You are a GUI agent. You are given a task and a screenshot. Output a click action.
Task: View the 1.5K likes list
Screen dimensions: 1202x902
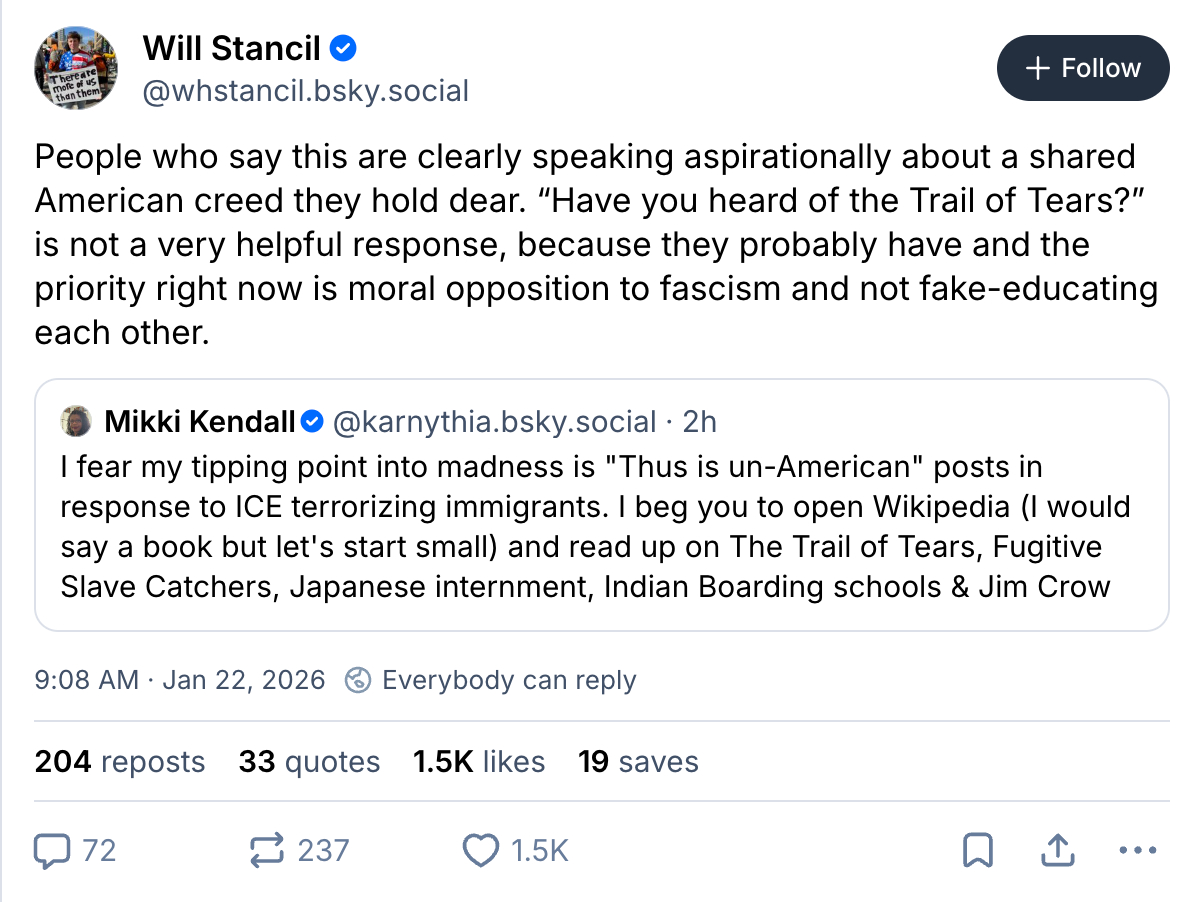point(479,762)
